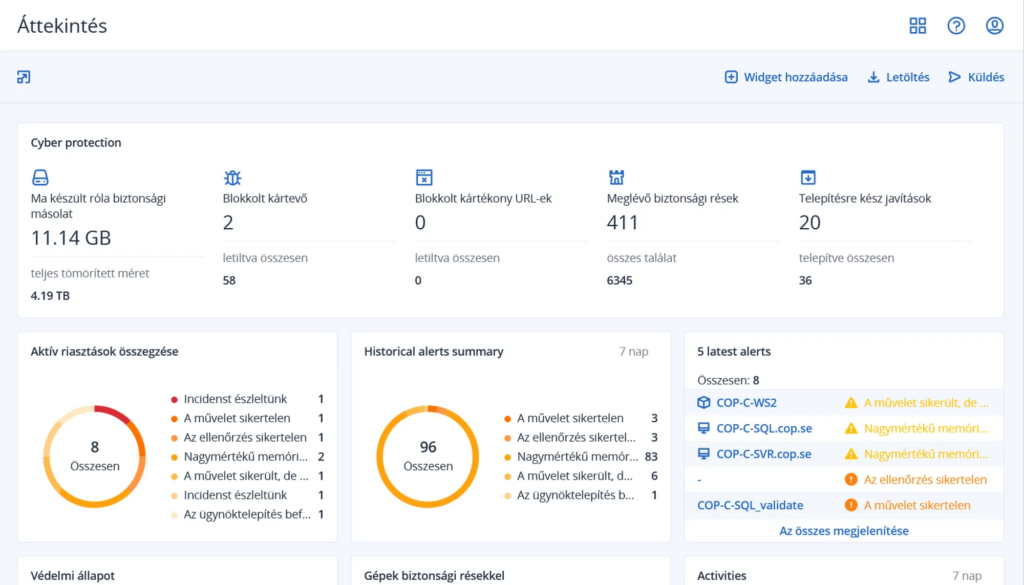This screenshot has width=1024, height=585.
Task: Click the 11.14 GB backup value
Action: pyautogui.click(x=71, y=238)
